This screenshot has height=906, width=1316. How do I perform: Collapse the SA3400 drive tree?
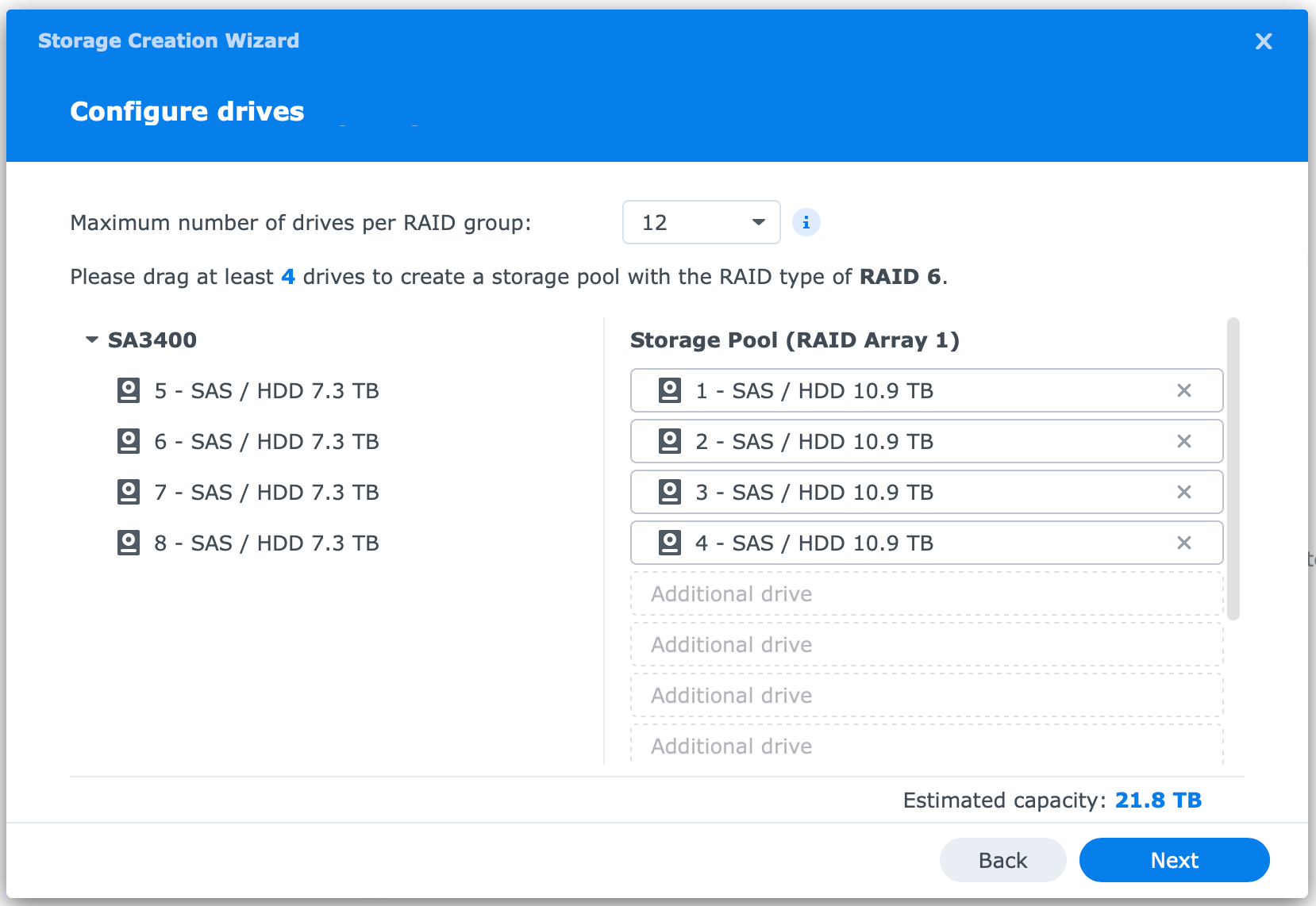92,340
